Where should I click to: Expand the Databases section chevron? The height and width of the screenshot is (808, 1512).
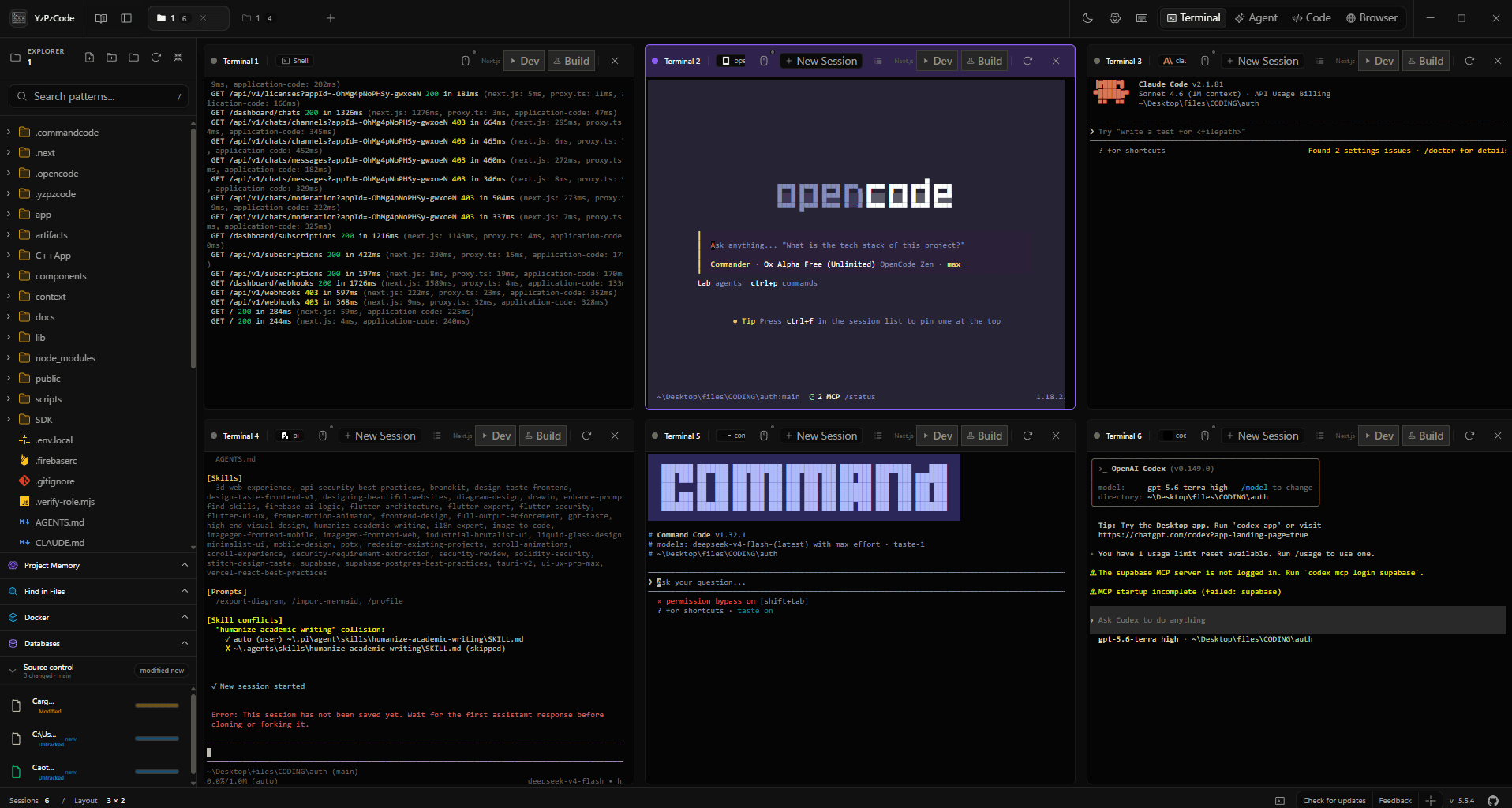tap(185, 643)
